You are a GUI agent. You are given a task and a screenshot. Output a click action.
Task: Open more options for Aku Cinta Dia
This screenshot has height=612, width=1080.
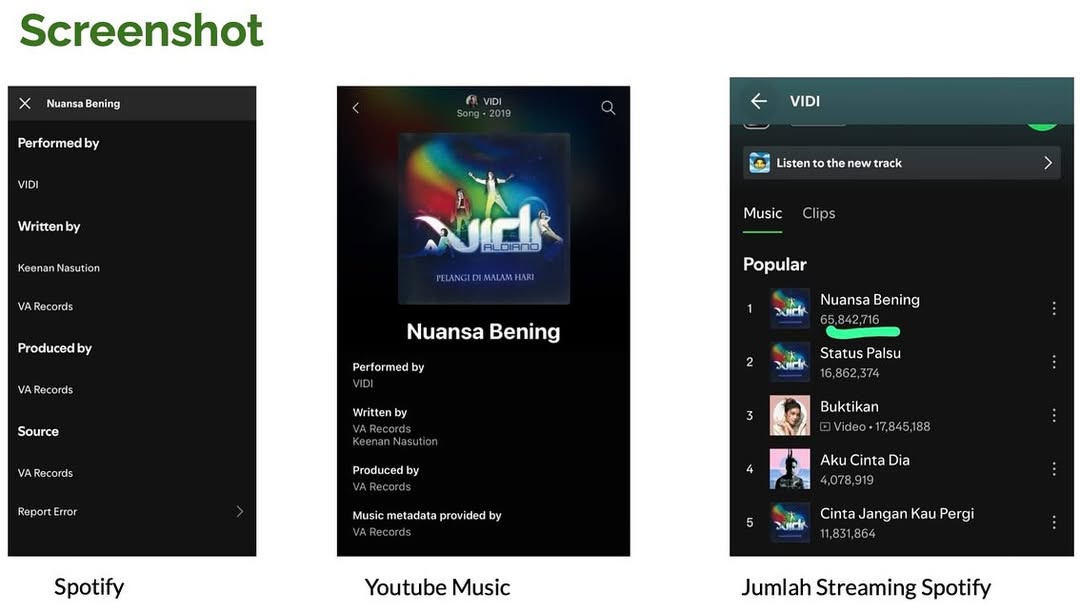(x=1053, y=469)
